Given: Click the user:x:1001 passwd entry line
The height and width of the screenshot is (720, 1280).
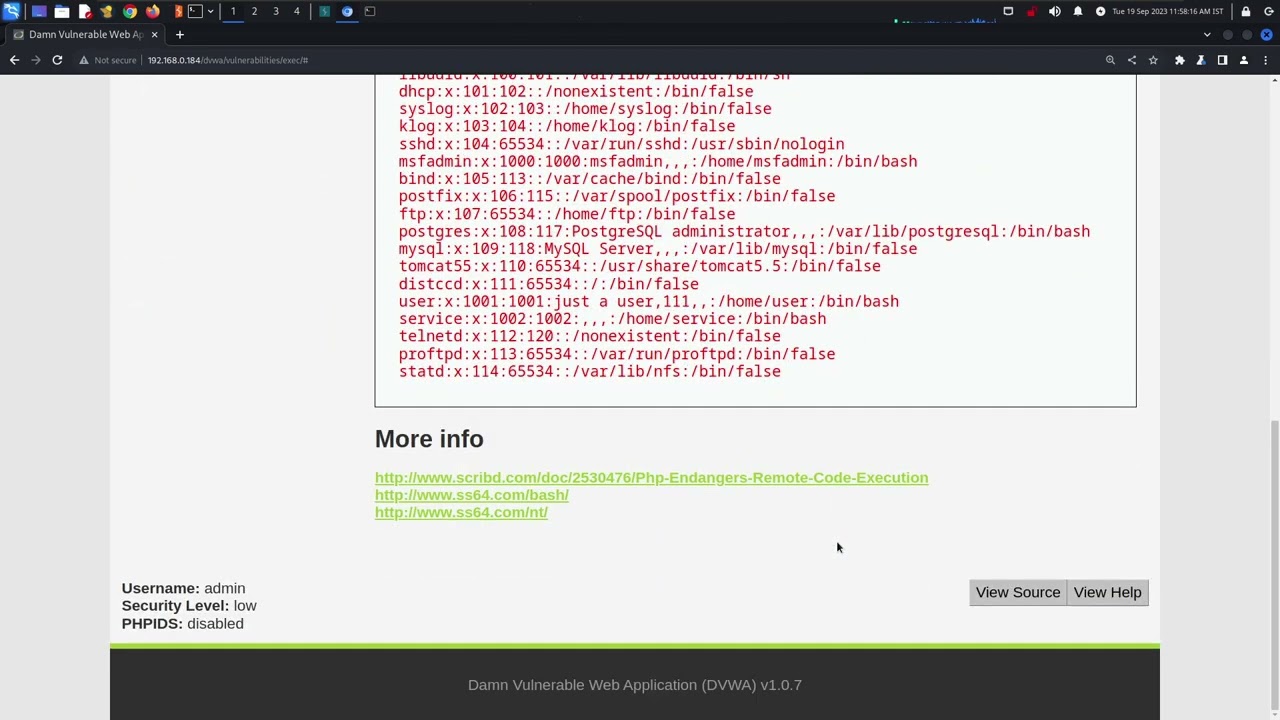Looking at the screenshot, I should [649, 301].
